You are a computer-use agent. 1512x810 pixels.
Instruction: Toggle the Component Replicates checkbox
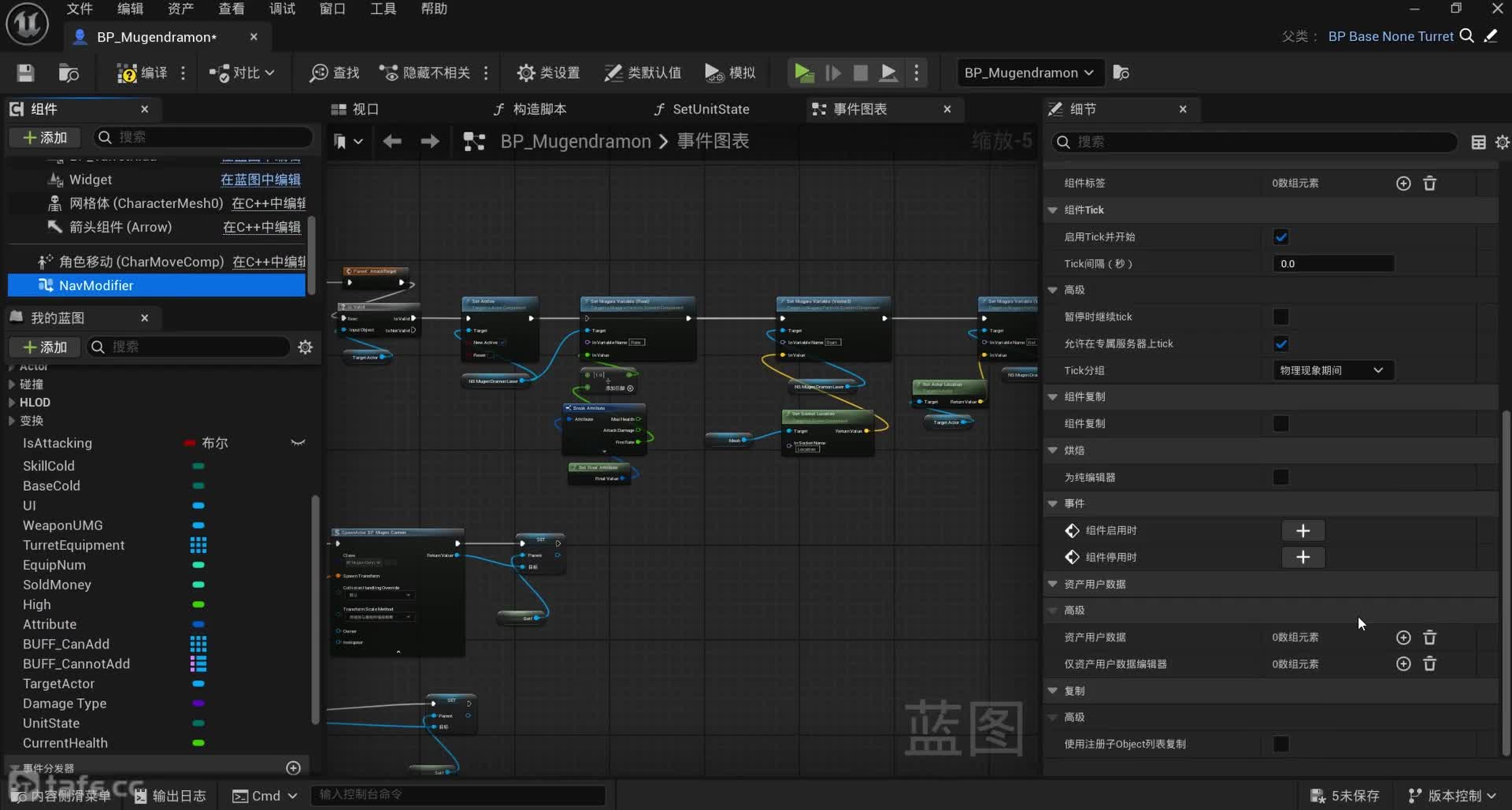(1280, 424)
